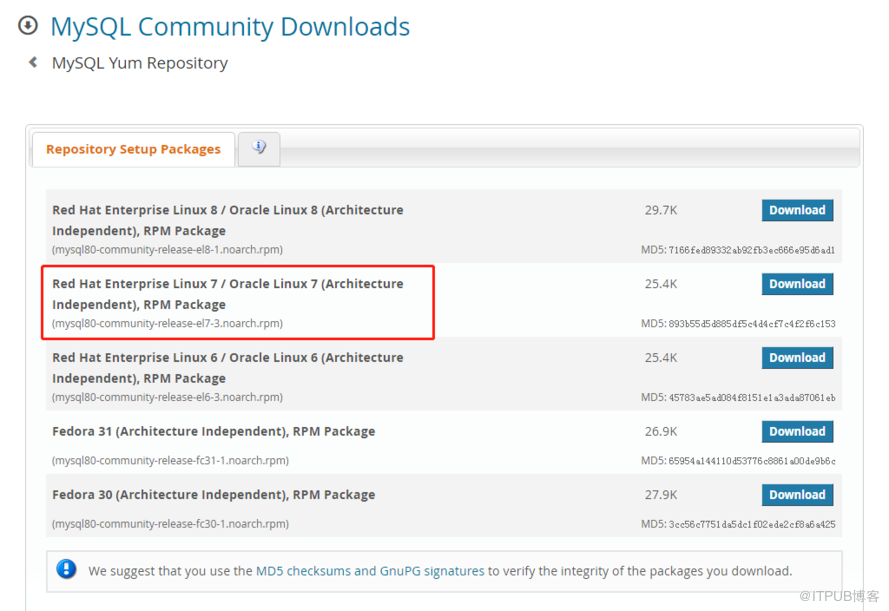Click the 27.9K file size value
The image size is (889, 611).
pos(661,495)
